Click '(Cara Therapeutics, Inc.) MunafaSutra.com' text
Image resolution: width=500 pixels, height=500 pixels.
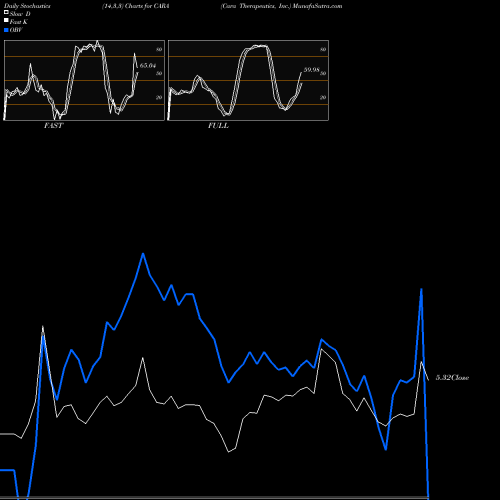point(281,6)
